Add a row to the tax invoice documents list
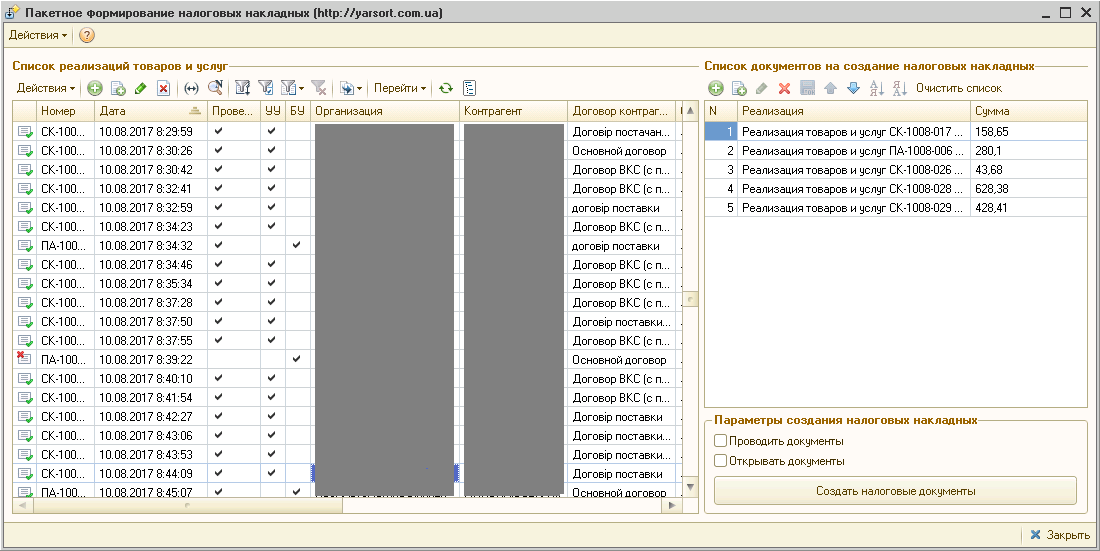Image resolution: width=1100 pixels, height=551 pixels. [716, 88]
